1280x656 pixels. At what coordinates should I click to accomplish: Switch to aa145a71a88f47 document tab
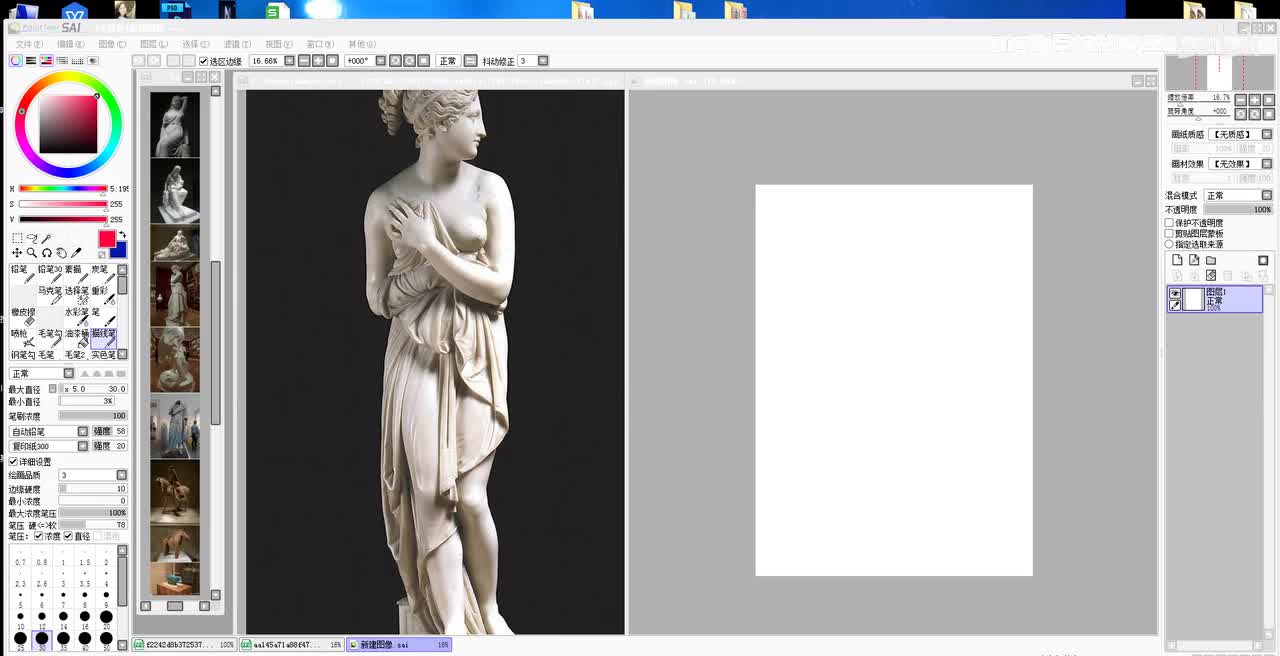[292, 645]
